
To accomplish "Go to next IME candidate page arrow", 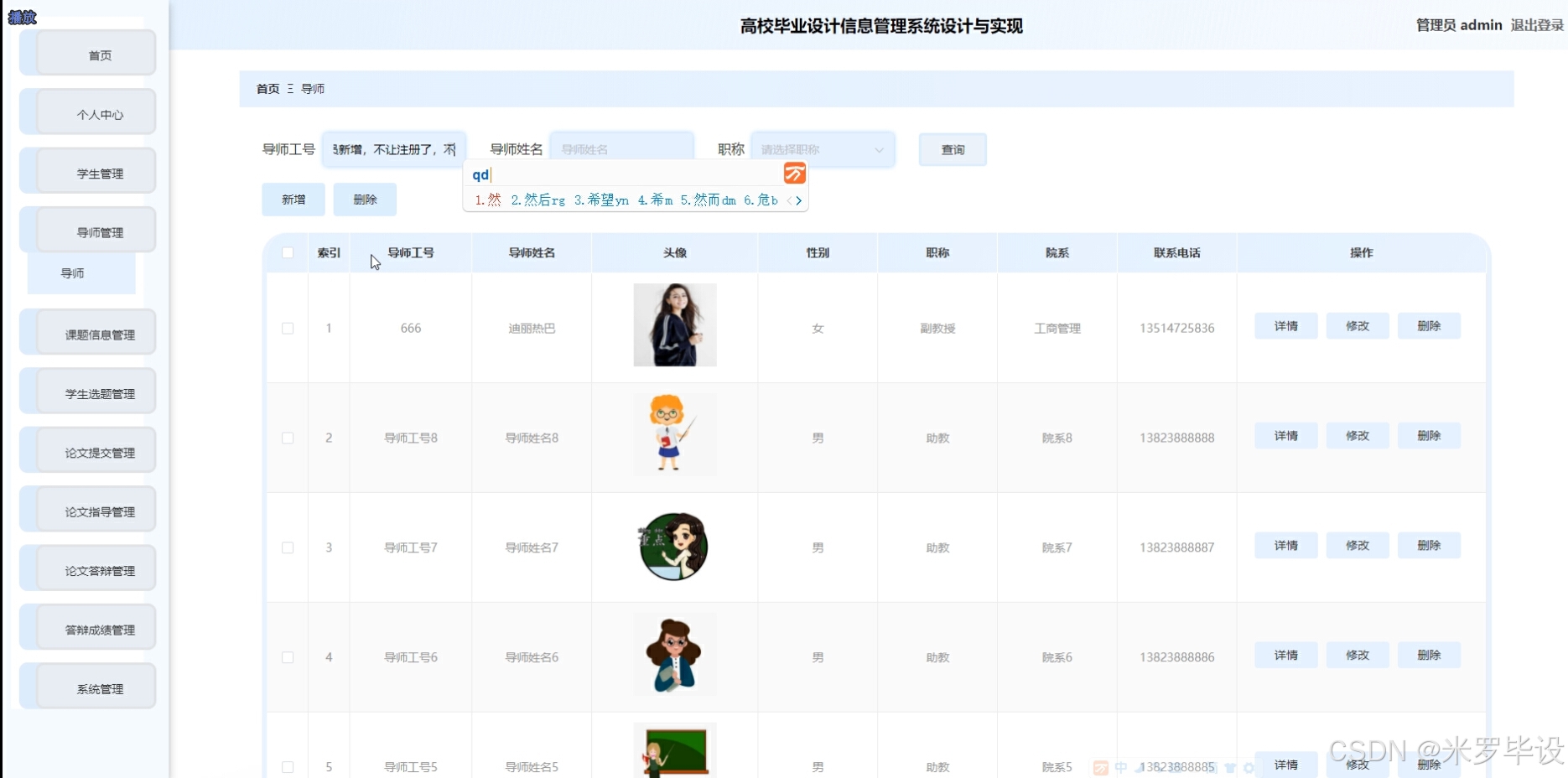I will [799, 200].
